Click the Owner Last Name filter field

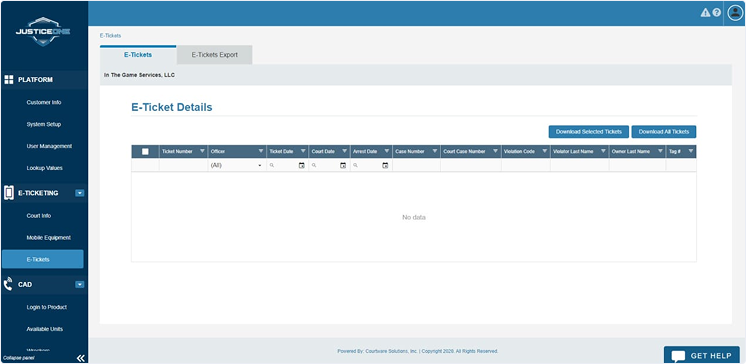pyautogui.click(x=638, y=166)
